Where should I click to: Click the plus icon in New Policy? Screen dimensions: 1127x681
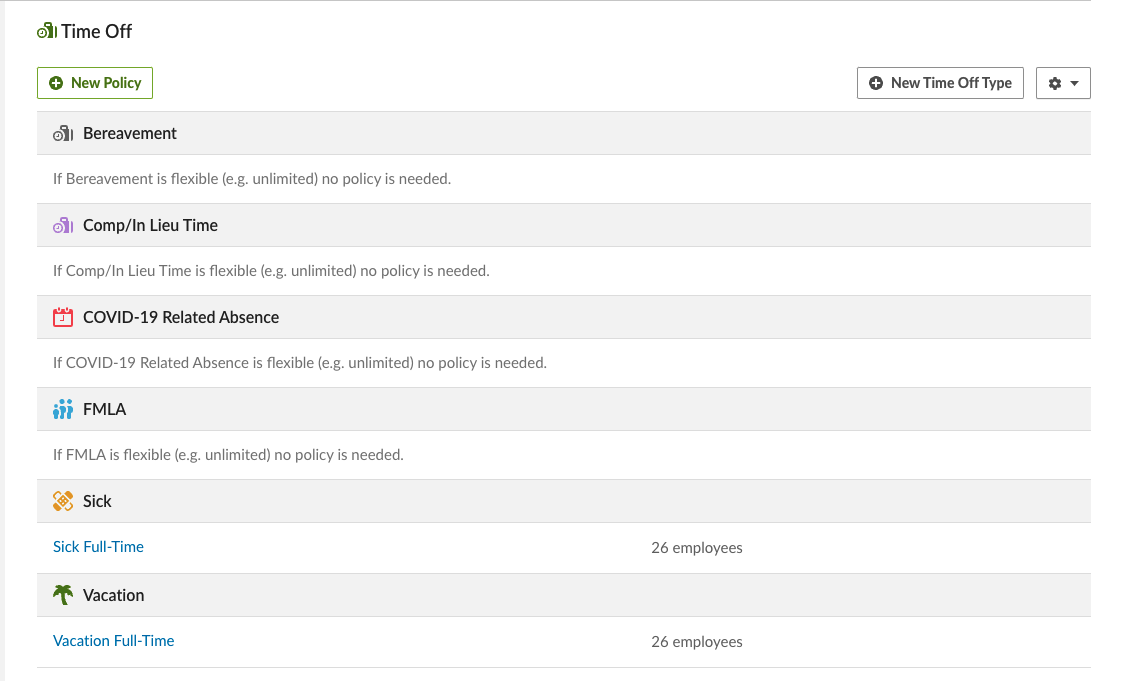point(56,83)
